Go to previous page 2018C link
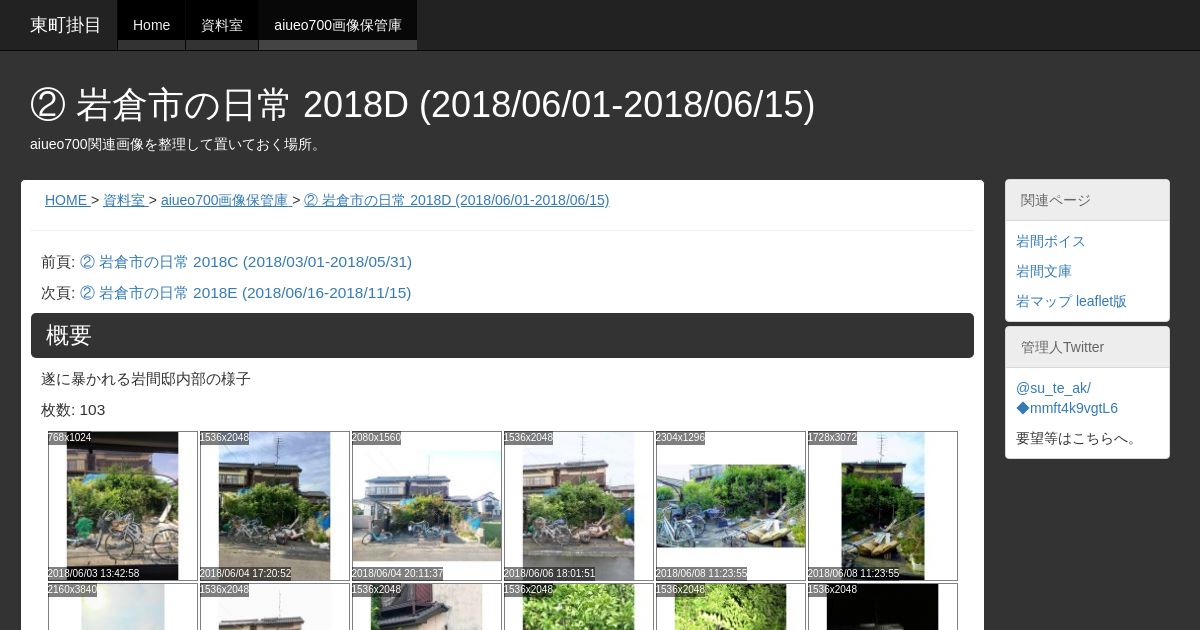The height and width of the screenshot is (630, 1200). (246, 262)
